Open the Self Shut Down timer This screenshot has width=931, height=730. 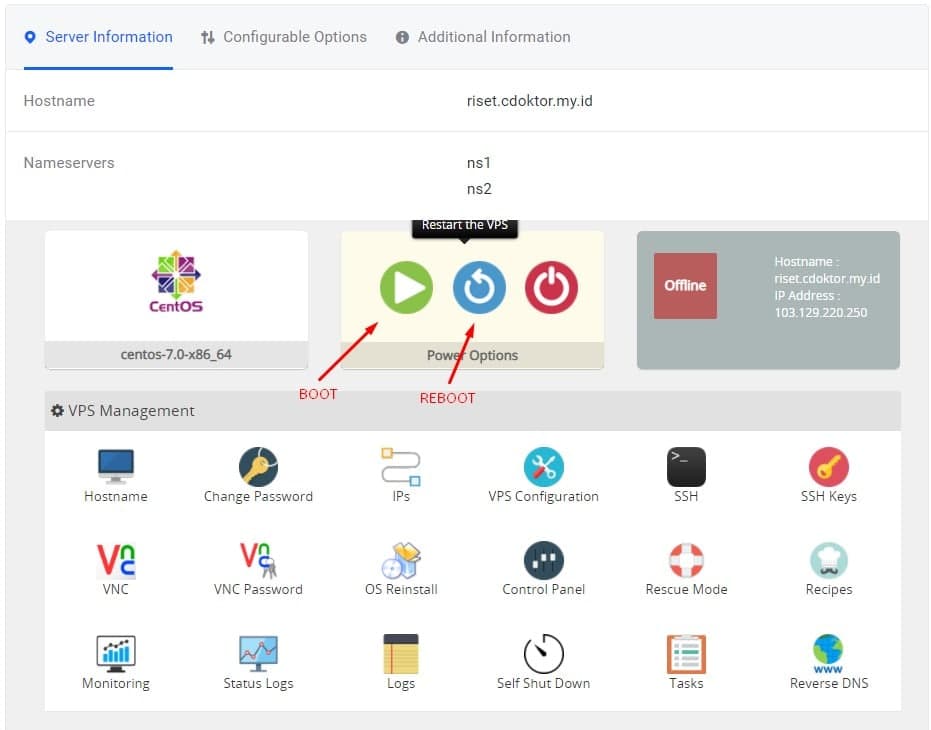[x=543, y=654]
